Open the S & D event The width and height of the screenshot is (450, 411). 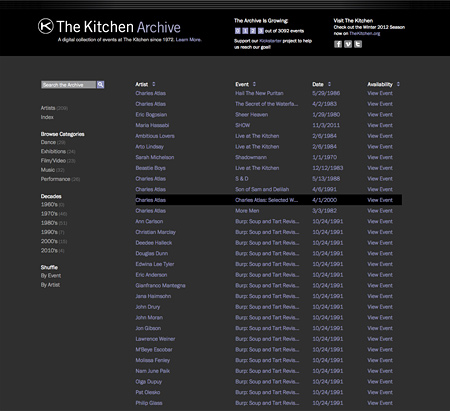click(x=242, y=179)
